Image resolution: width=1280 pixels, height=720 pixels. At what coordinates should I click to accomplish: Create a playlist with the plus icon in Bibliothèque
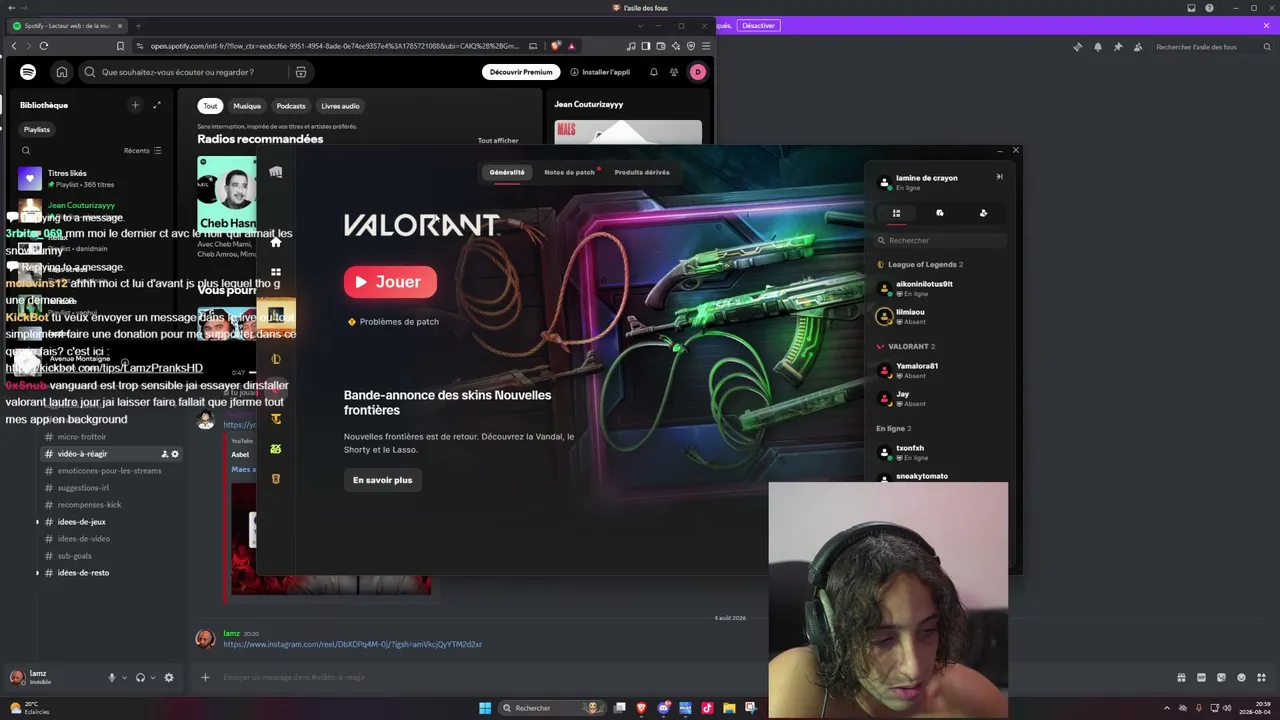click(x=135, y=105)
